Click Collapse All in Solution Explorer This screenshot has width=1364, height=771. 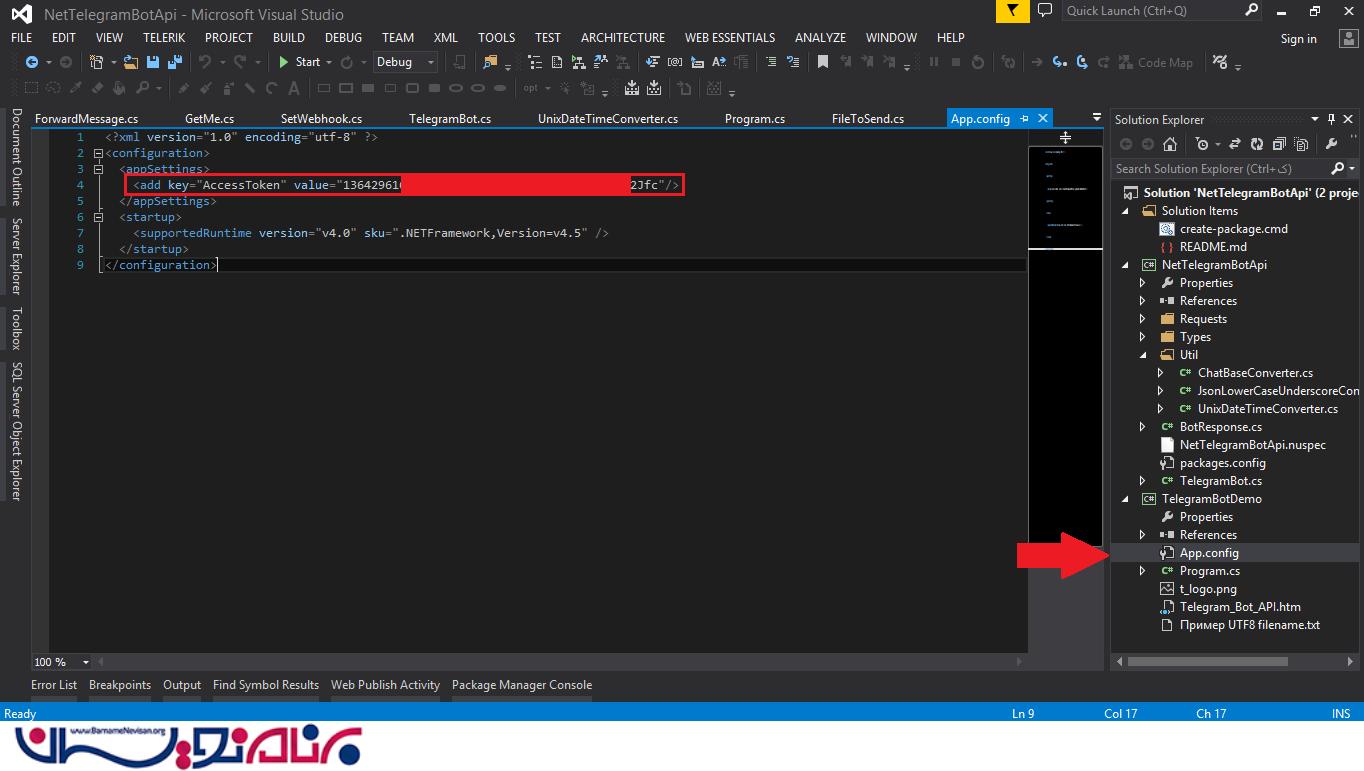click(1279, 144)
